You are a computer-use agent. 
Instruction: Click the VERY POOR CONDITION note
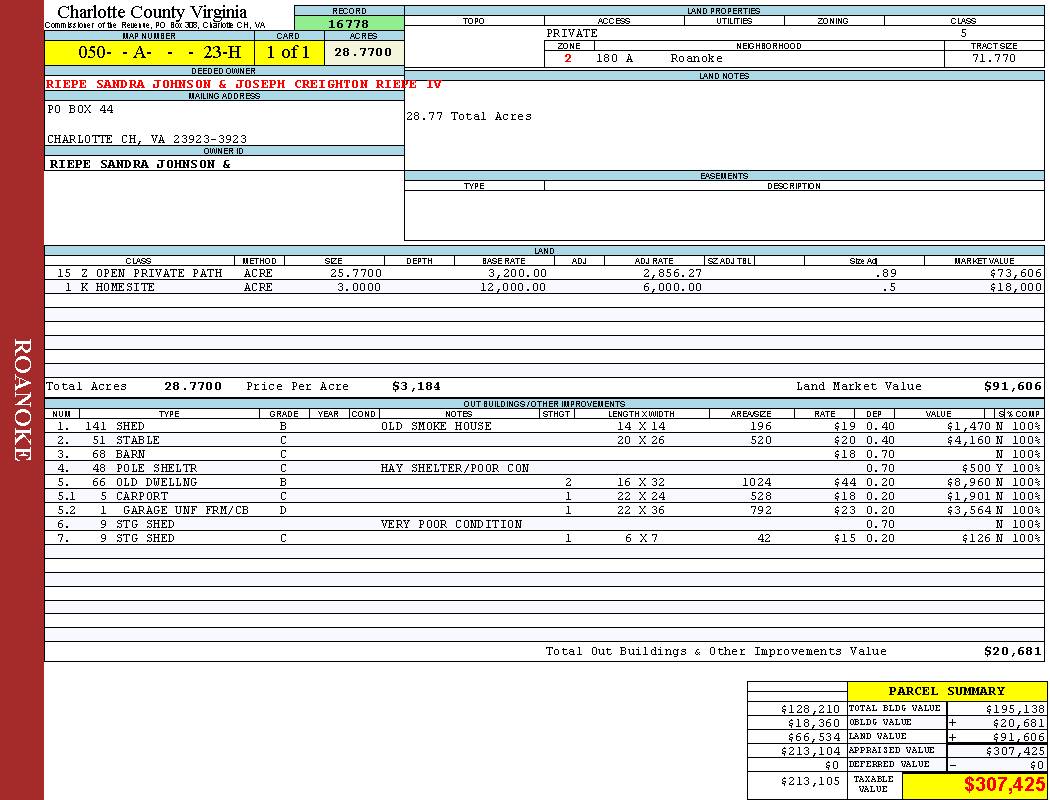(451, 524)
